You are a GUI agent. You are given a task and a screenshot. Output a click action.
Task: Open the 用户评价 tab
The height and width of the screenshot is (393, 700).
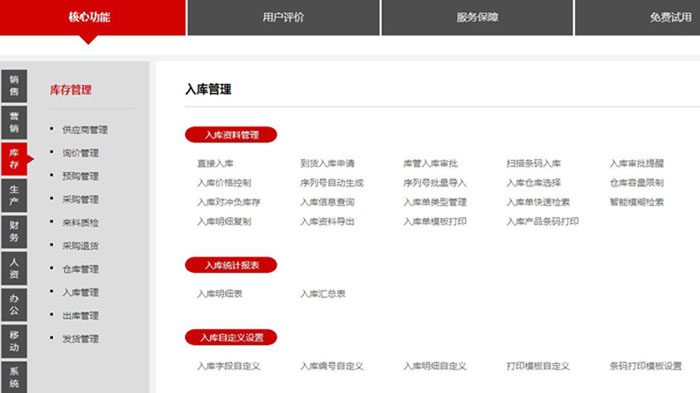pyautogui.click(x=283, y=17)
